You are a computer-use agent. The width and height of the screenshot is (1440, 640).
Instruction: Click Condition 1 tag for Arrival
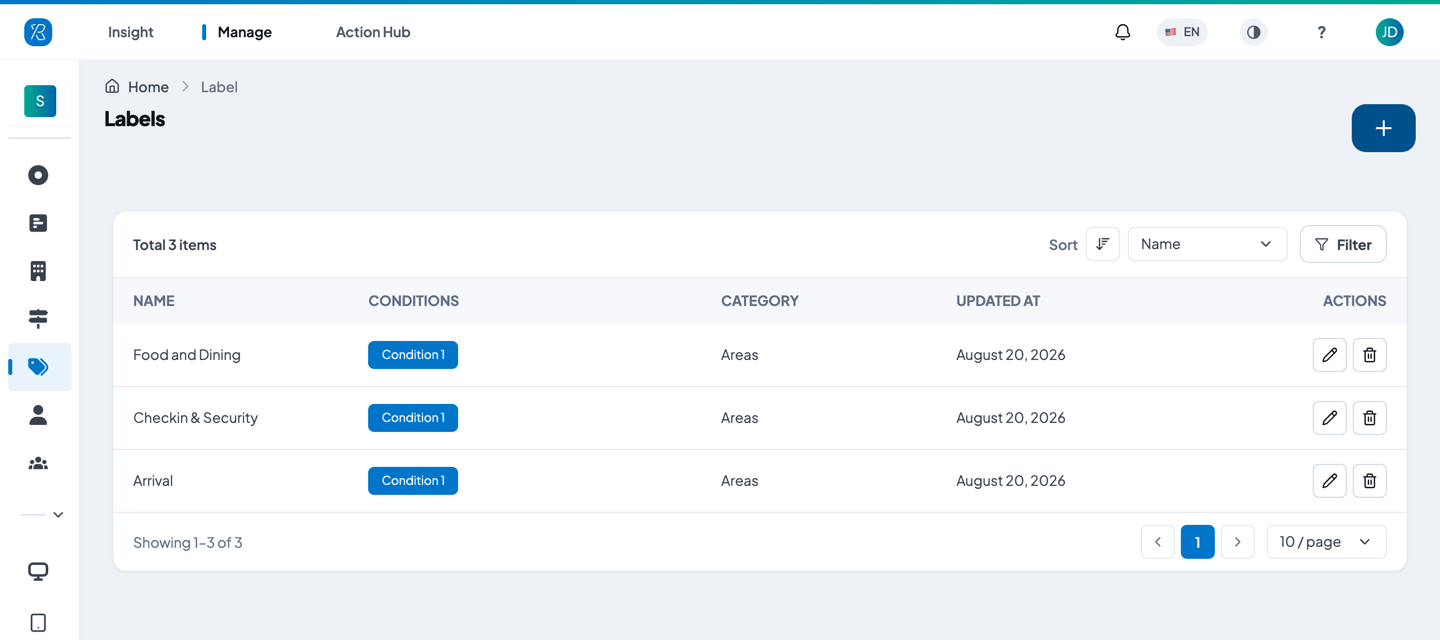coord(413,481)
